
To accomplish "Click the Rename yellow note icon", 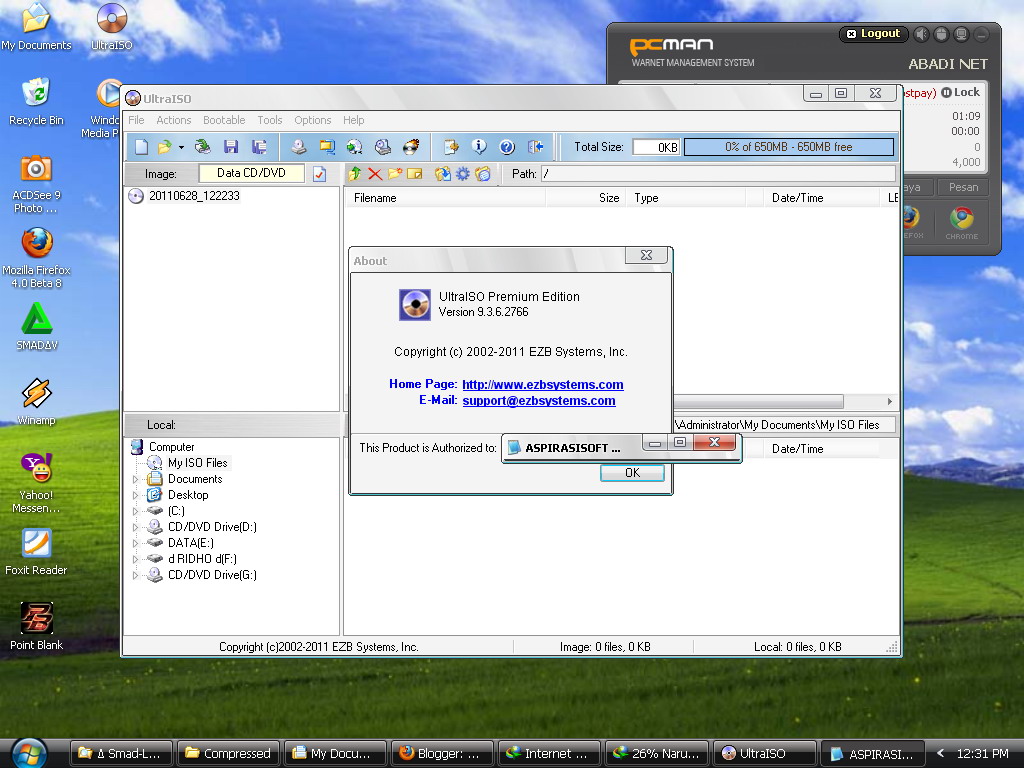I will click(x=415, y=174).
